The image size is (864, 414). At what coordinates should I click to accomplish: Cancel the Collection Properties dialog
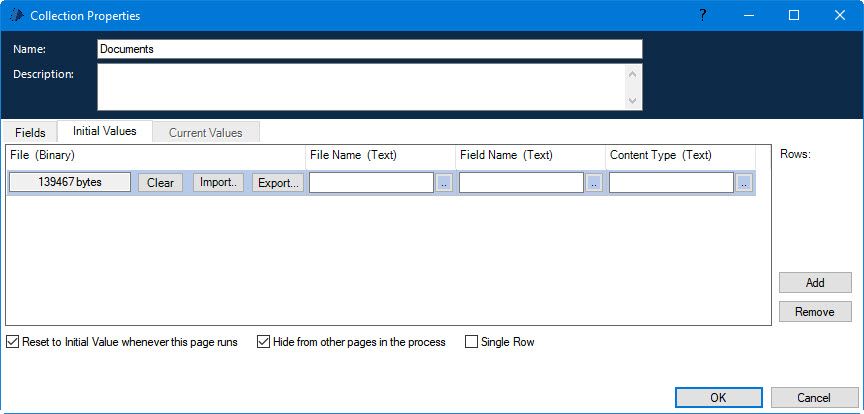(x=814, y=397)
